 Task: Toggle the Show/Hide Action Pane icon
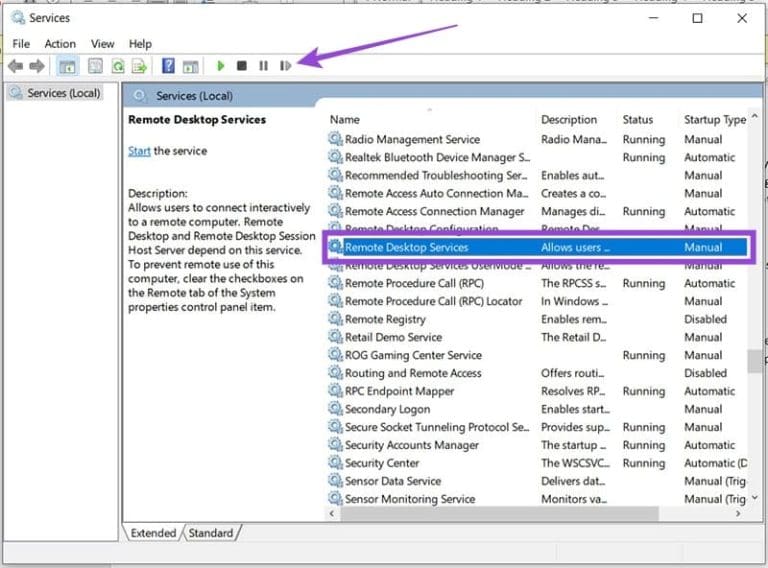pyautogui.click(x=190, y=66)
